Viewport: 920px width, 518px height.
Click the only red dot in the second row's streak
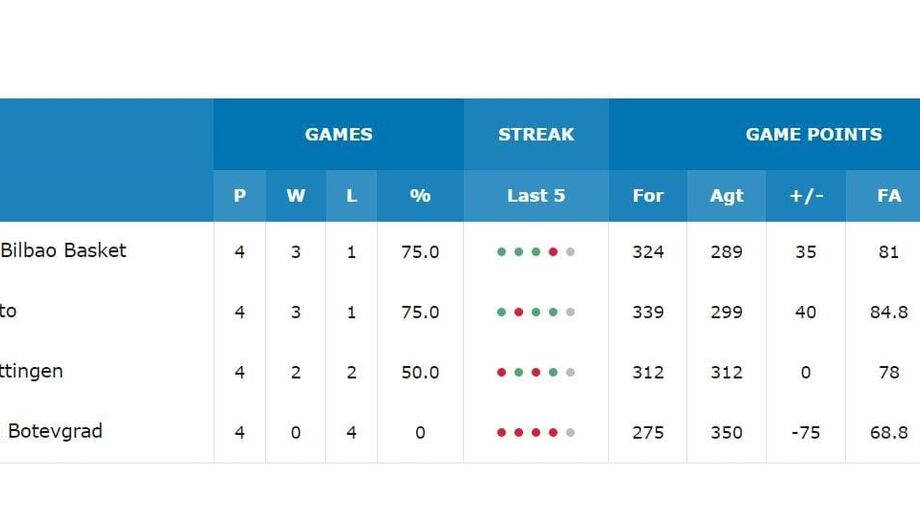[519, 312]
